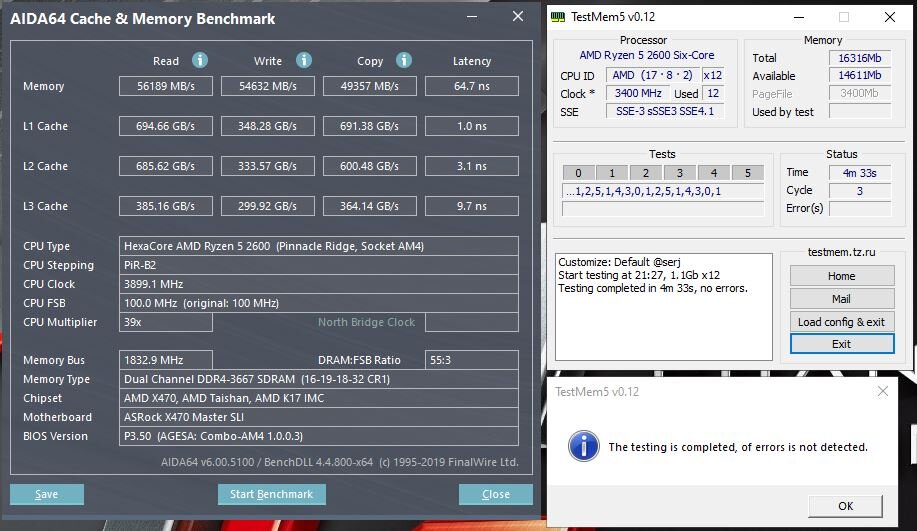Image resolution: width=917 pixels, height=531 pixels.
Task: Click the L2 Cache latency 3.1 ns
Action: (471, 166)
